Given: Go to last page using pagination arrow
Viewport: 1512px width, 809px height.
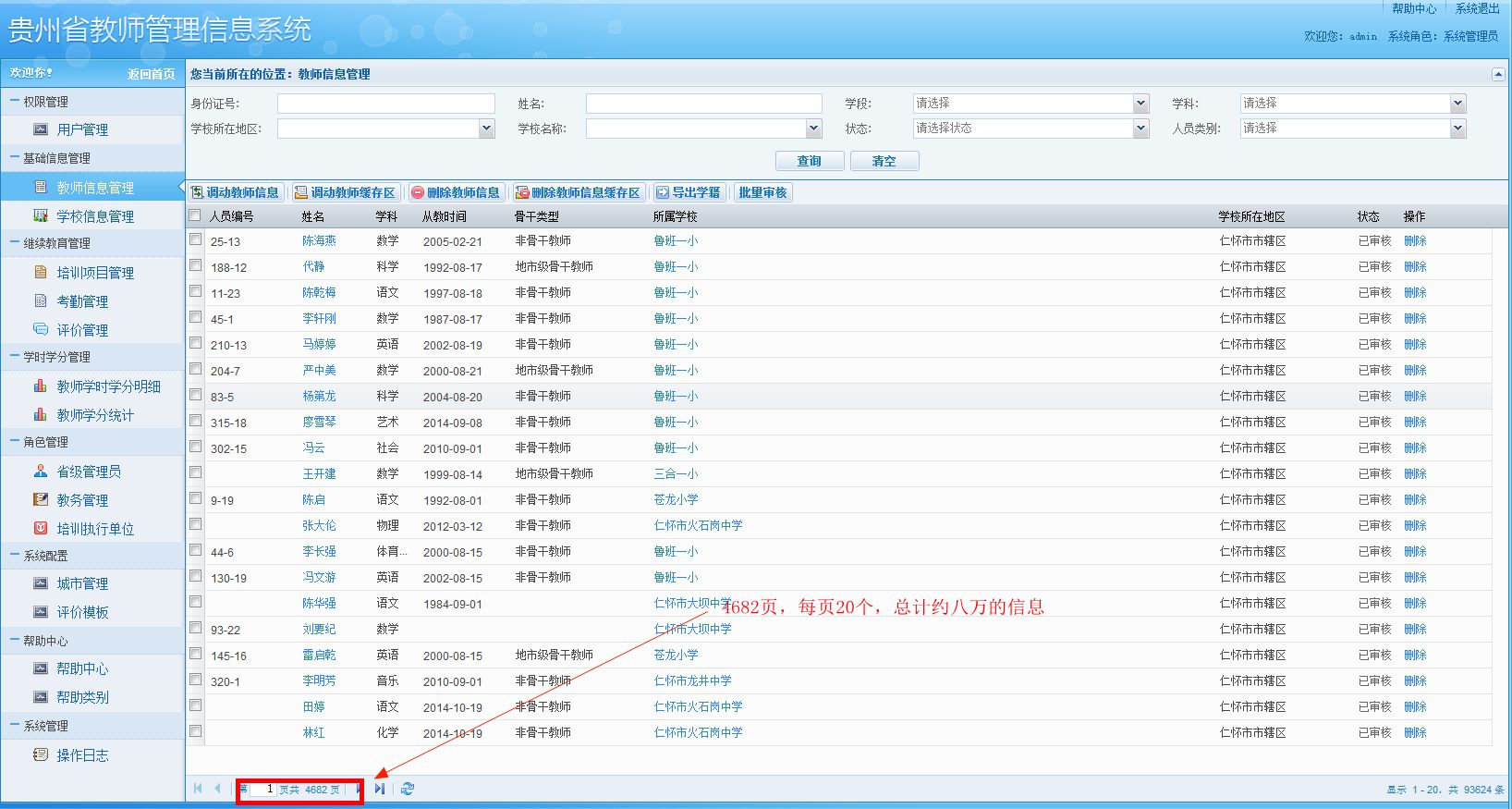Looking at the screenshot, I should coord(380,789).
